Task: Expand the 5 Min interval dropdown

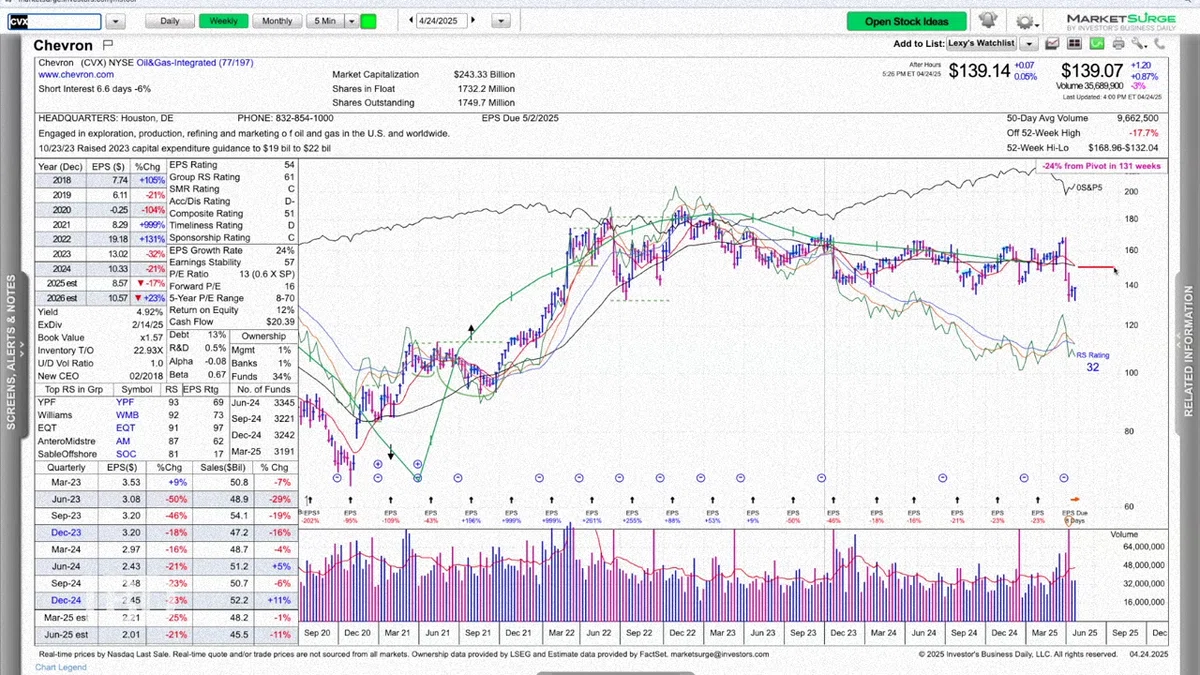Action: pos(351,21)
